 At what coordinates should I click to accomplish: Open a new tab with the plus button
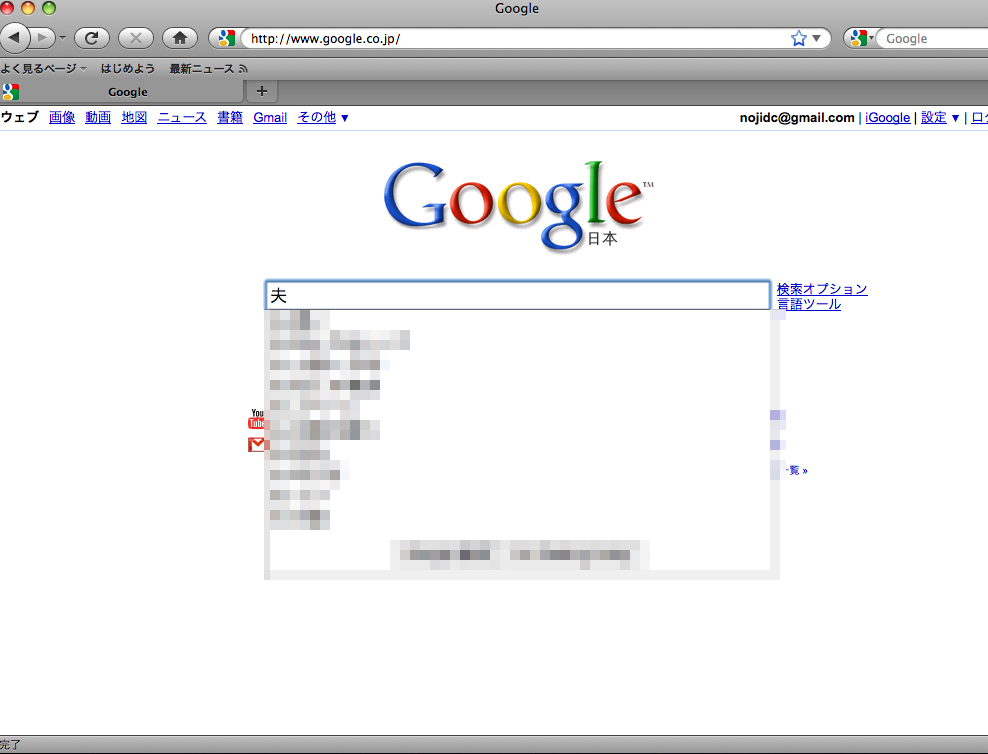(261, 91)
